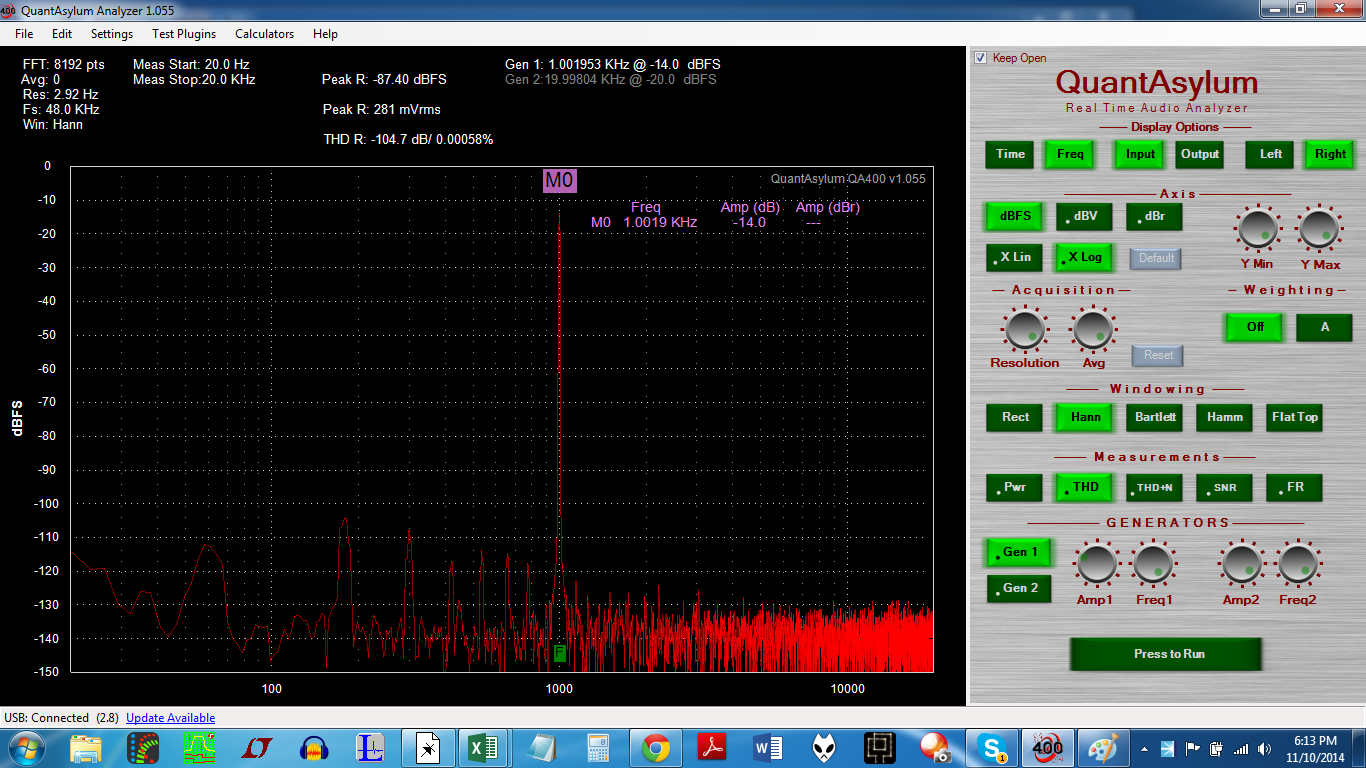This screenshot has width=1366, height=768.
Task: Click the Avg knob
Action: pos(1092,328)
